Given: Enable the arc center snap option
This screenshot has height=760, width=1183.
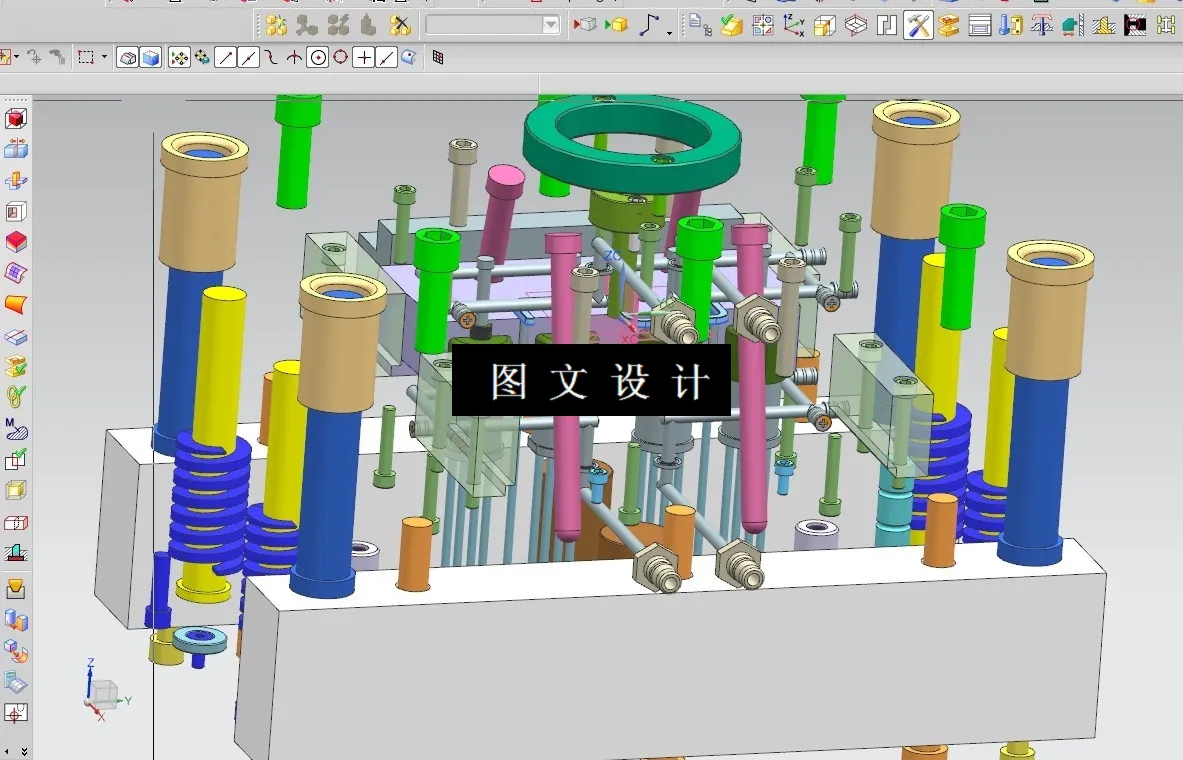Looking at the screenshot, I should coord(317,57).
